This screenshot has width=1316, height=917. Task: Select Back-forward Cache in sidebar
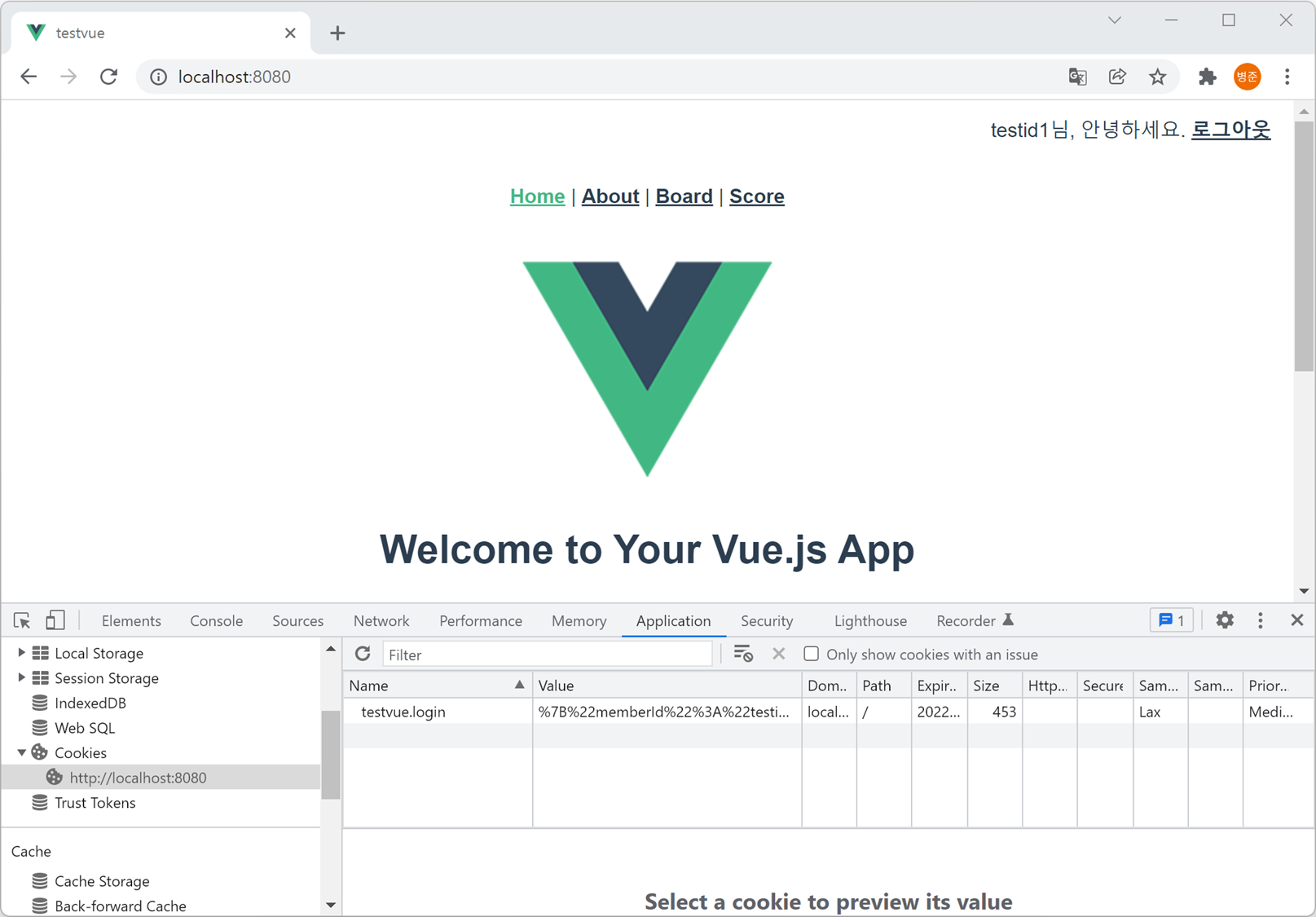click(x=120, y=906)
